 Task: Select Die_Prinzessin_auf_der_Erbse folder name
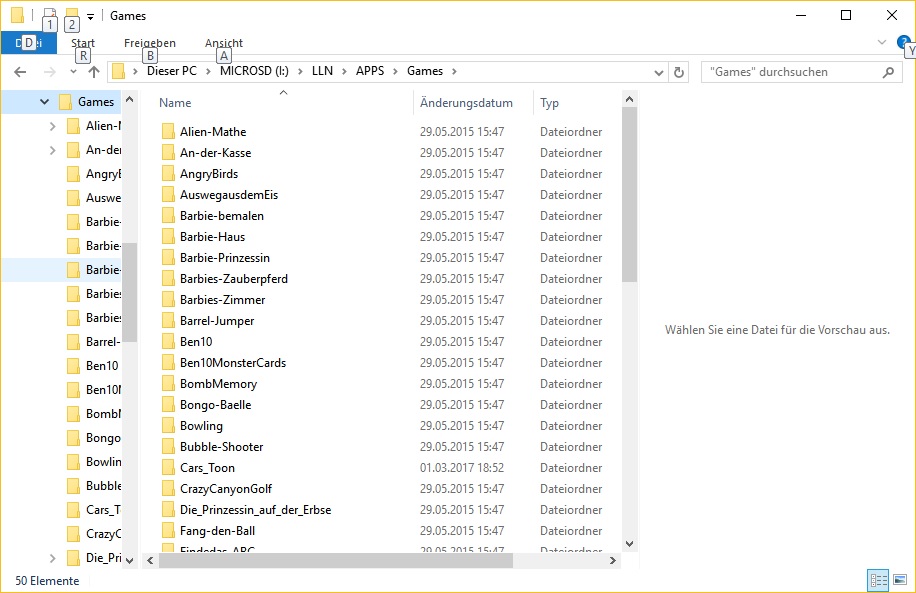click(x=255, y=510)
